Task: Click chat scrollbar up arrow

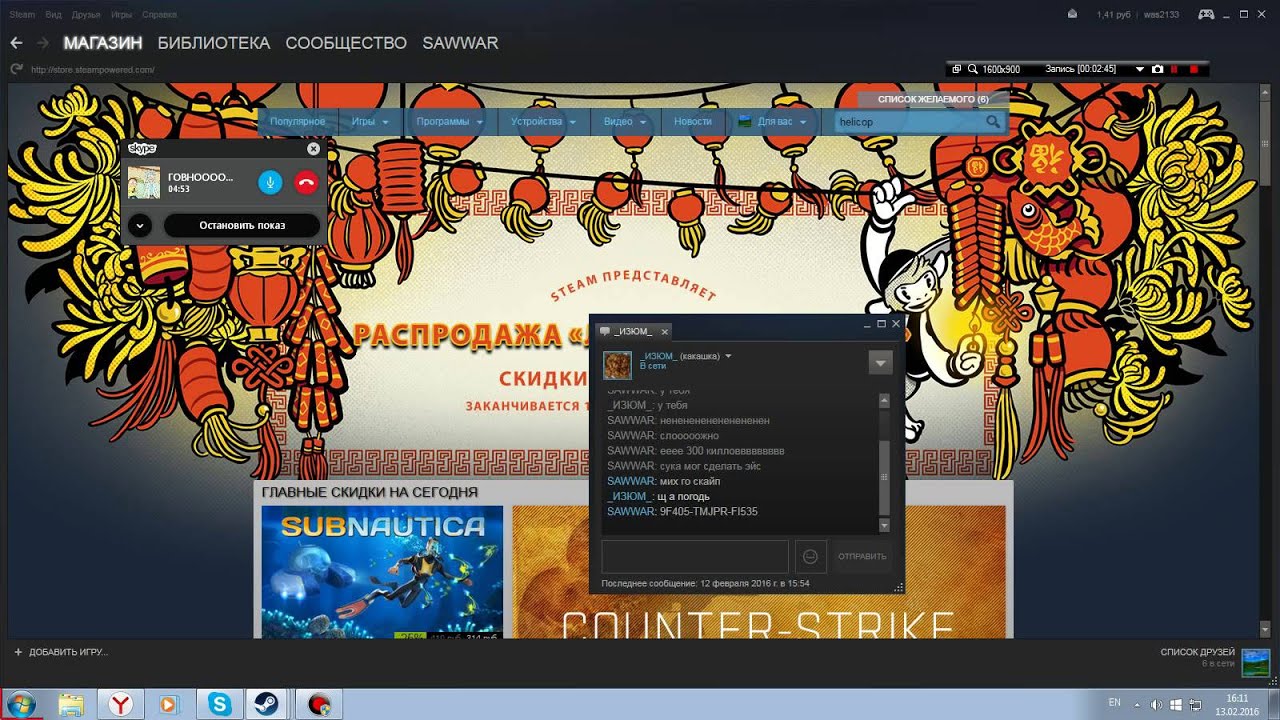Action: coord(884,400)
